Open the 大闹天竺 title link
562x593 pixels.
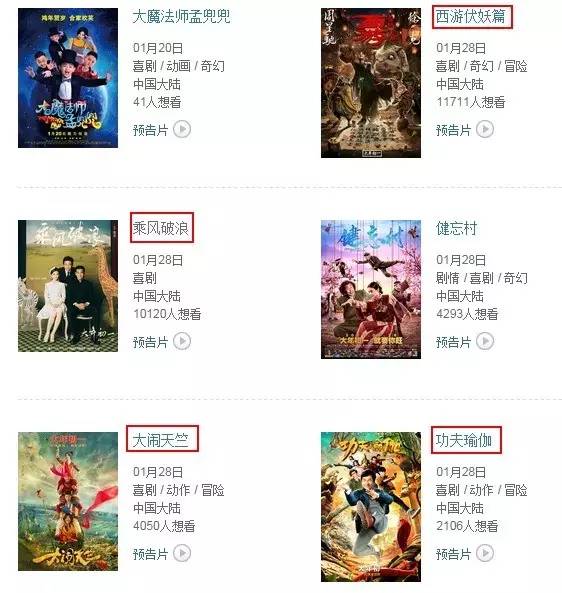(161, 440)
